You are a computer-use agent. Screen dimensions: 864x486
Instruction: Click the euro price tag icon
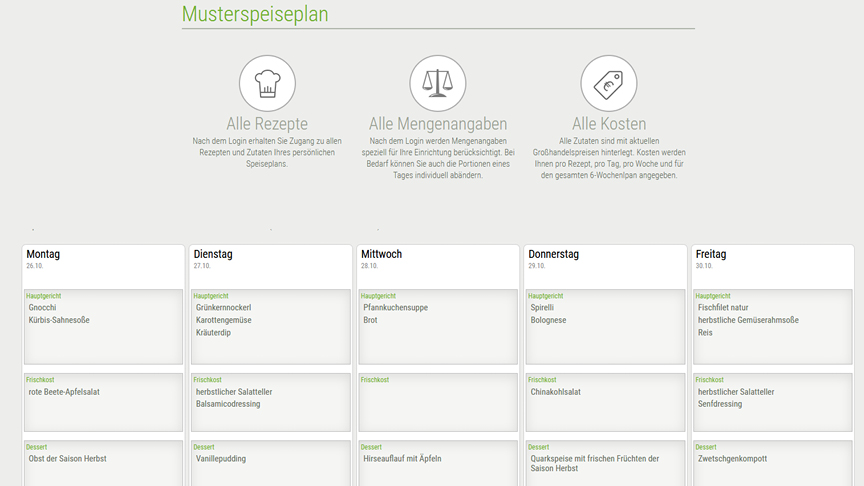click(609, 84)
